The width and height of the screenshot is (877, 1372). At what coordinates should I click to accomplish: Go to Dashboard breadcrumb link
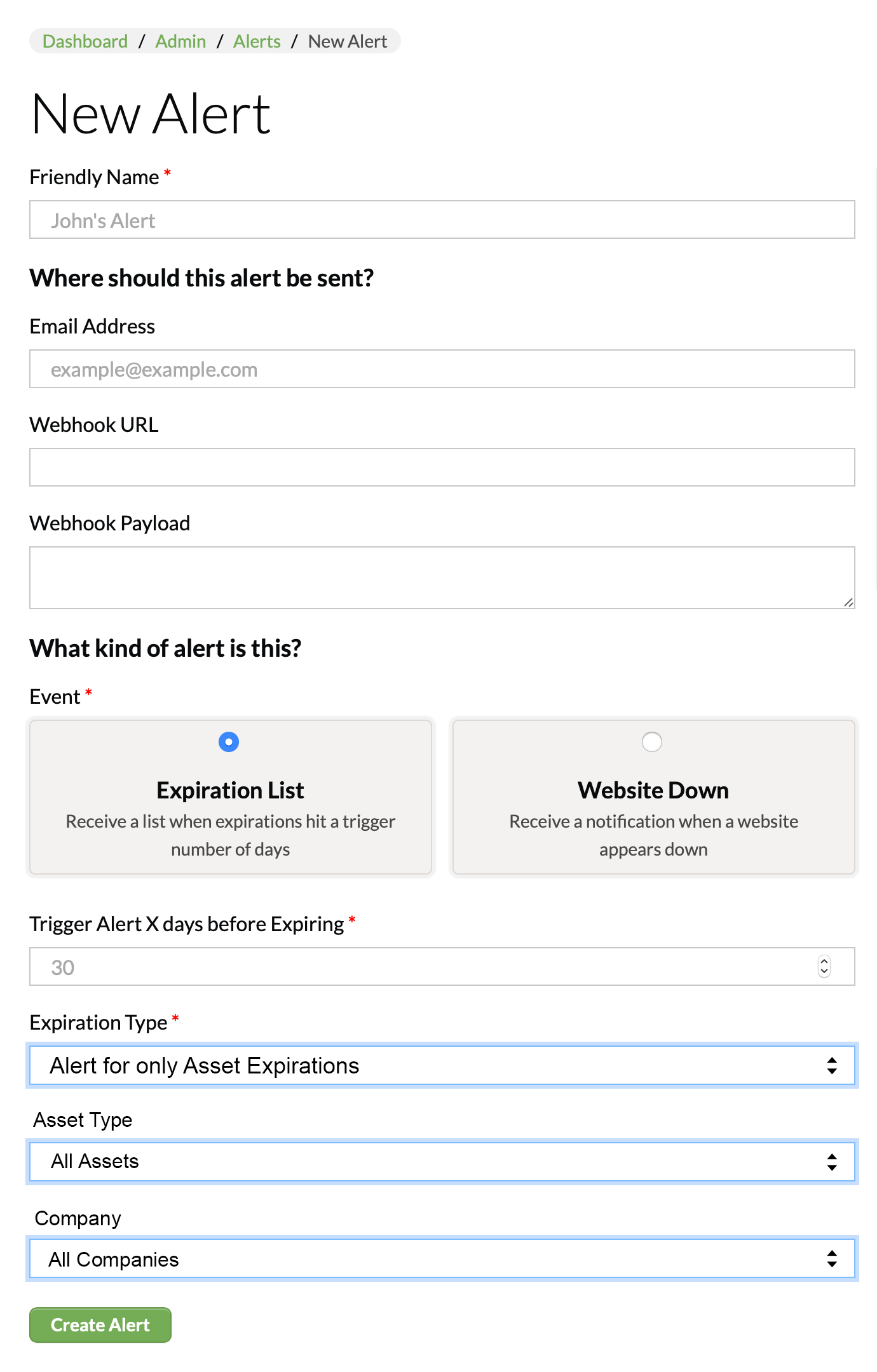point(85,41)
